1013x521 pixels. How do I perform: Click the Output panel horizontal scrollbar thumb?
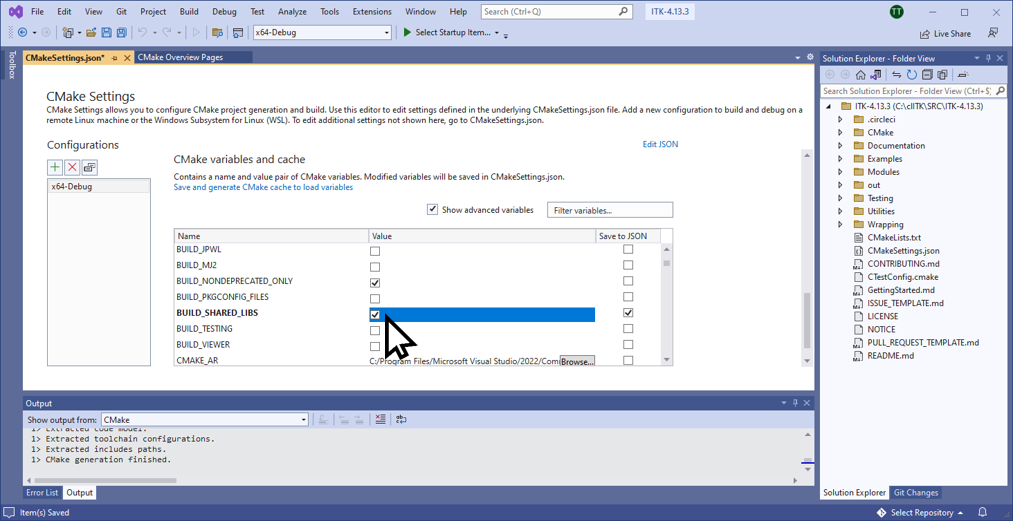click(x=105, y=480)
